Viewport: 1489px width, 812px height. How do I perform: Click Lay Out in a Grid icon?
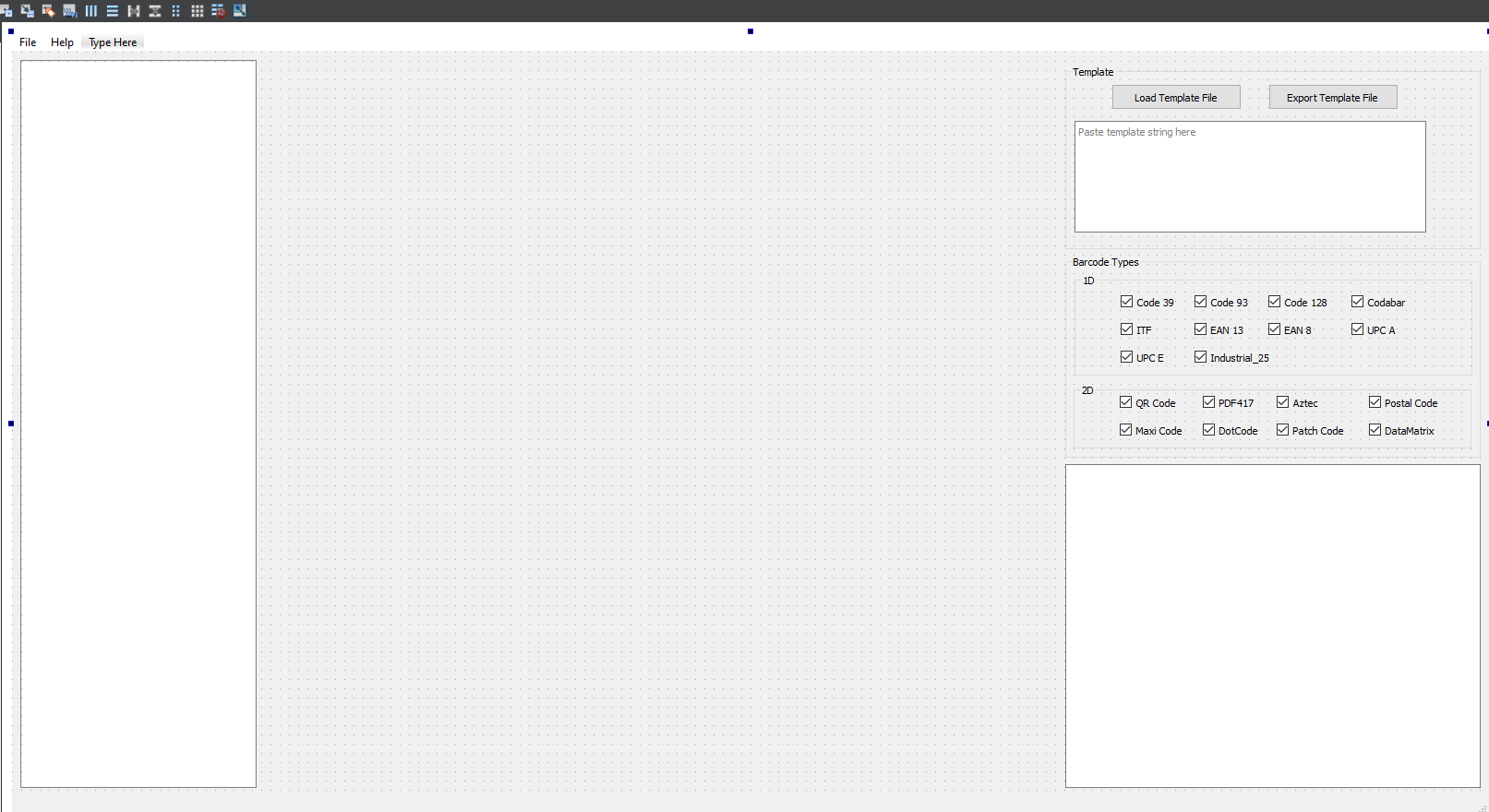click(x=197, y=11)
